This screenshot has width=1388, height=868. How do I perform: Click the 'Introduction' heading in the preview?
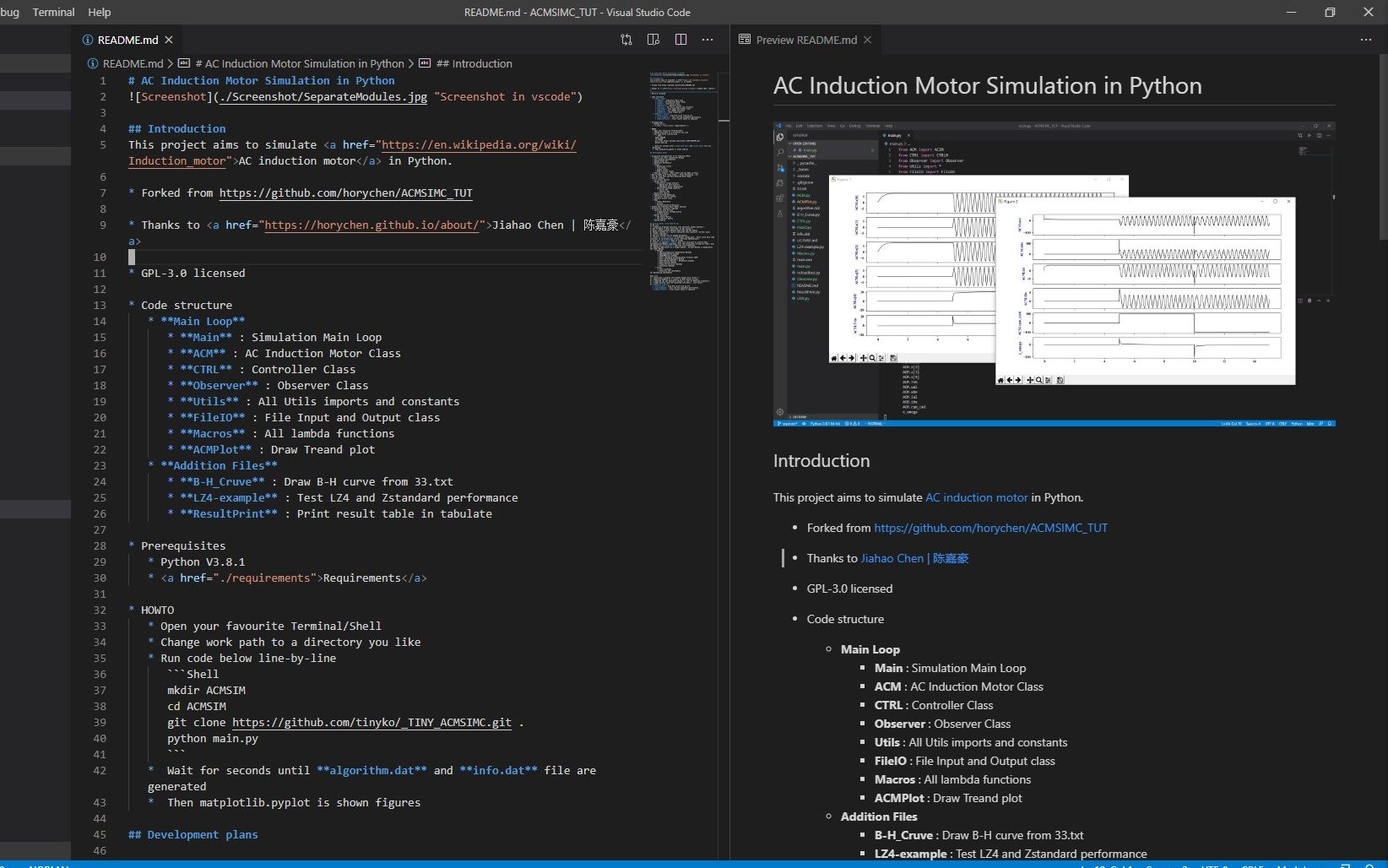pyautogui.click(x=821, y=460)
